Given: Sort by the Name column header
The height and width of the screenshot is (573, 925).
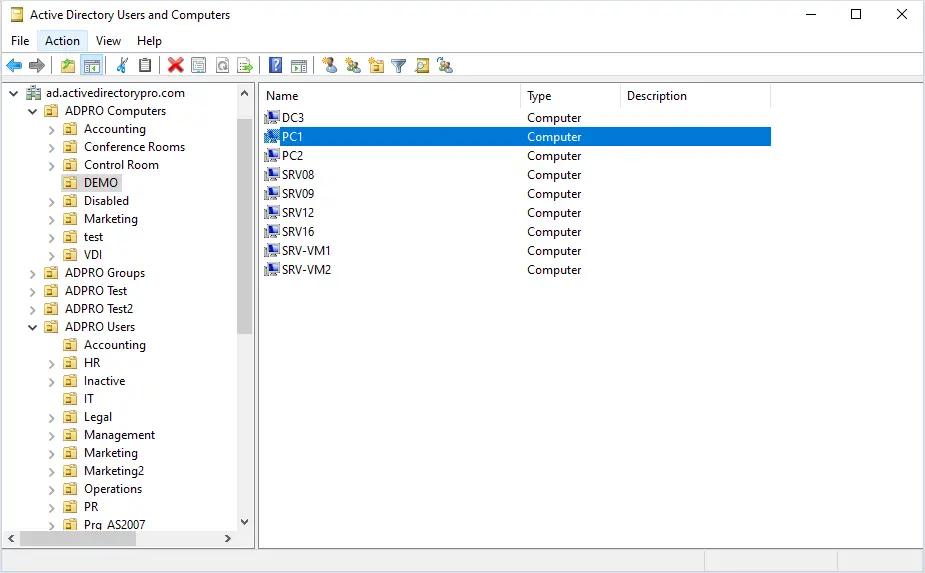Looking at the screenshot, I should click(390, 96).
